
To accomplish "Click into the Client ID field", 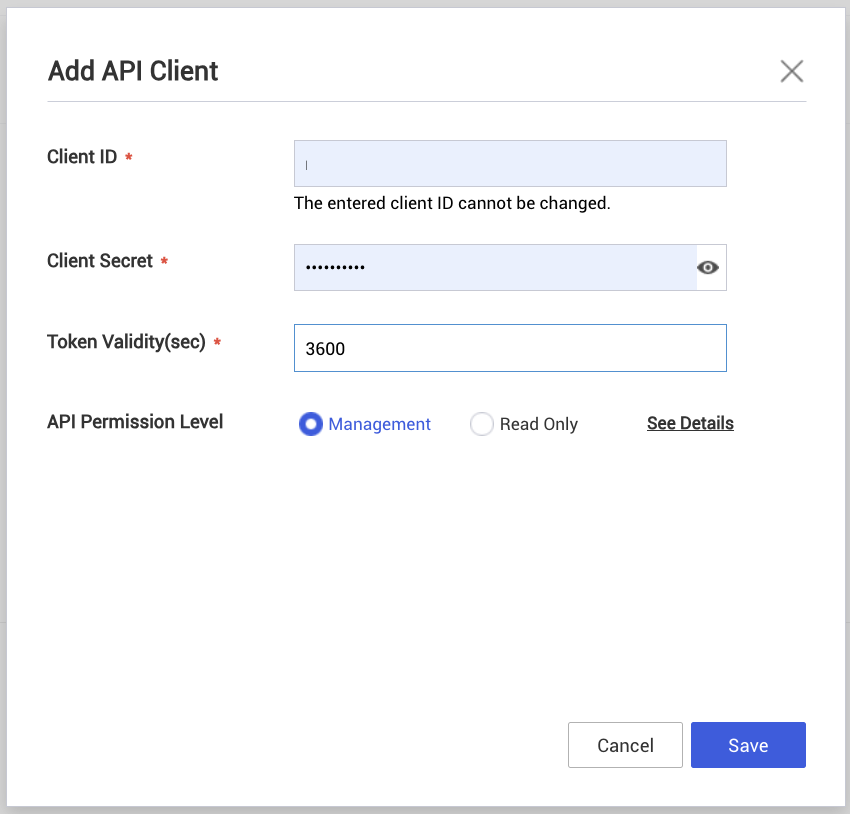I will pos(510,164).
